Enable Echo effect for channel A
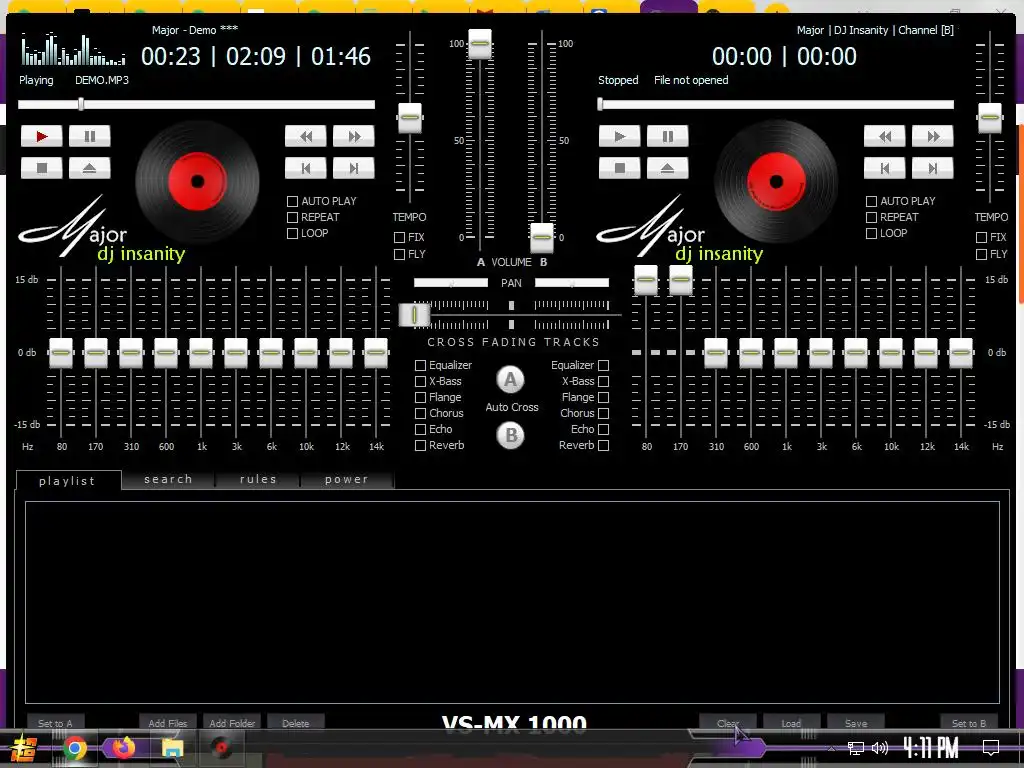1024x768 pixels. [421, 429]
